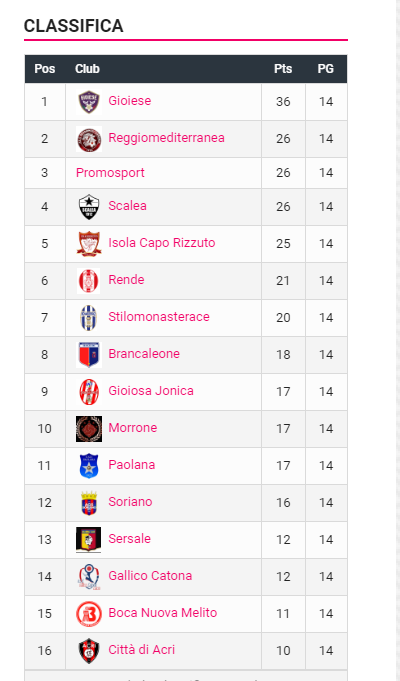Click the Brancaleone shield logo

[89, 354]
